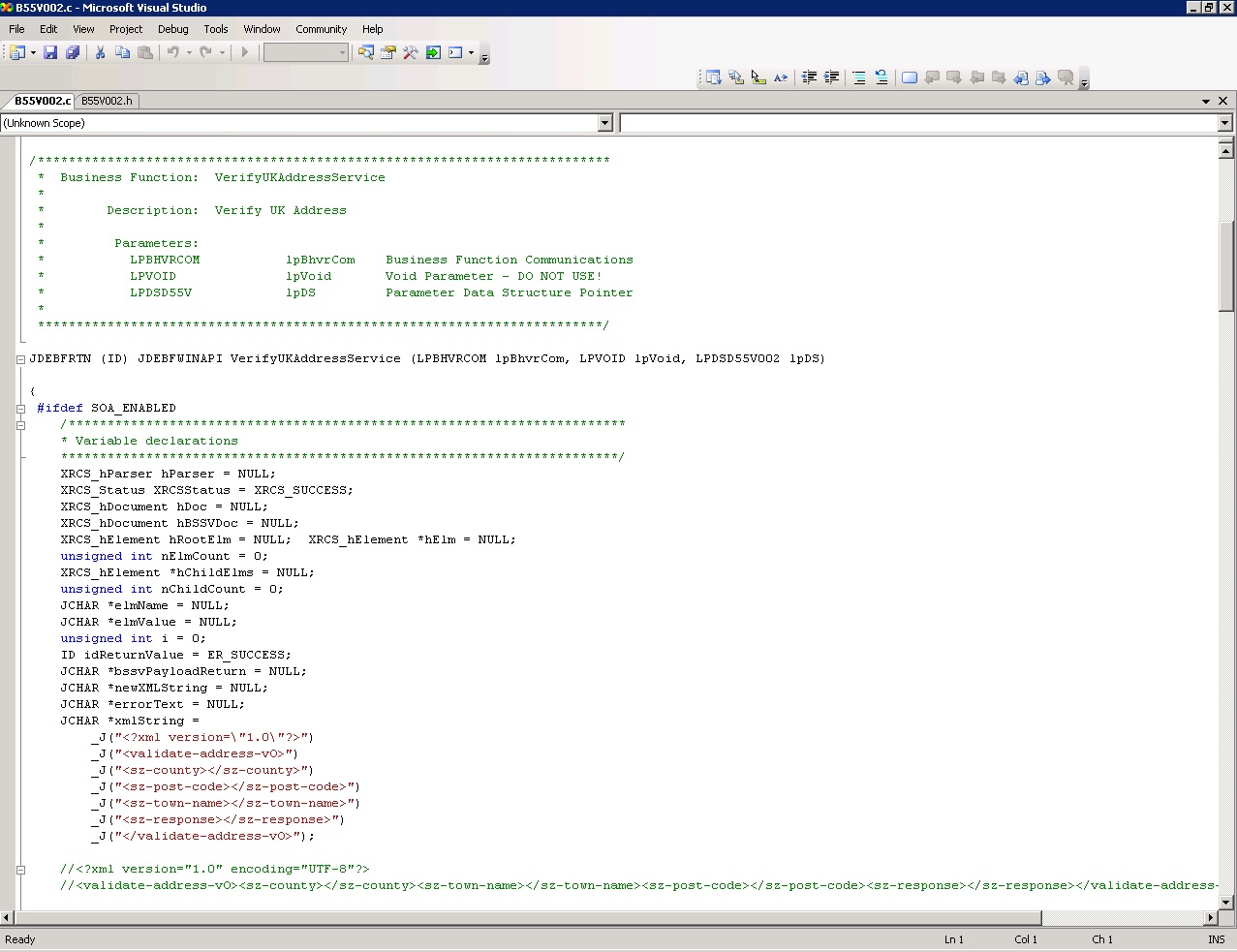Select the Cut icon on the toolbar
The width and height of the screenshot is (1237, 952).
(100, 52)
